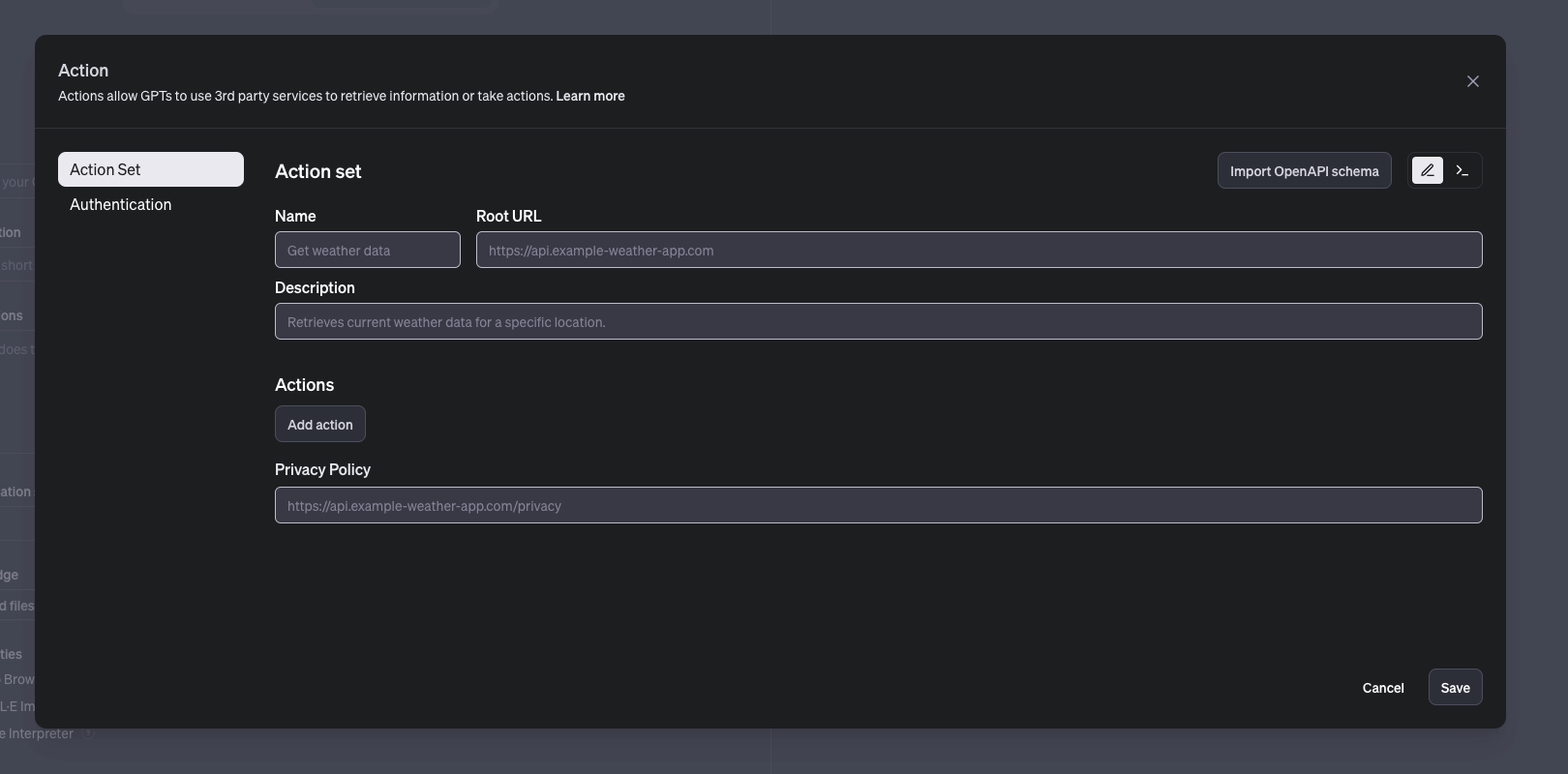
Task: Open the Authentication tab
Action: pyautogui.click(x=151, y=204)
